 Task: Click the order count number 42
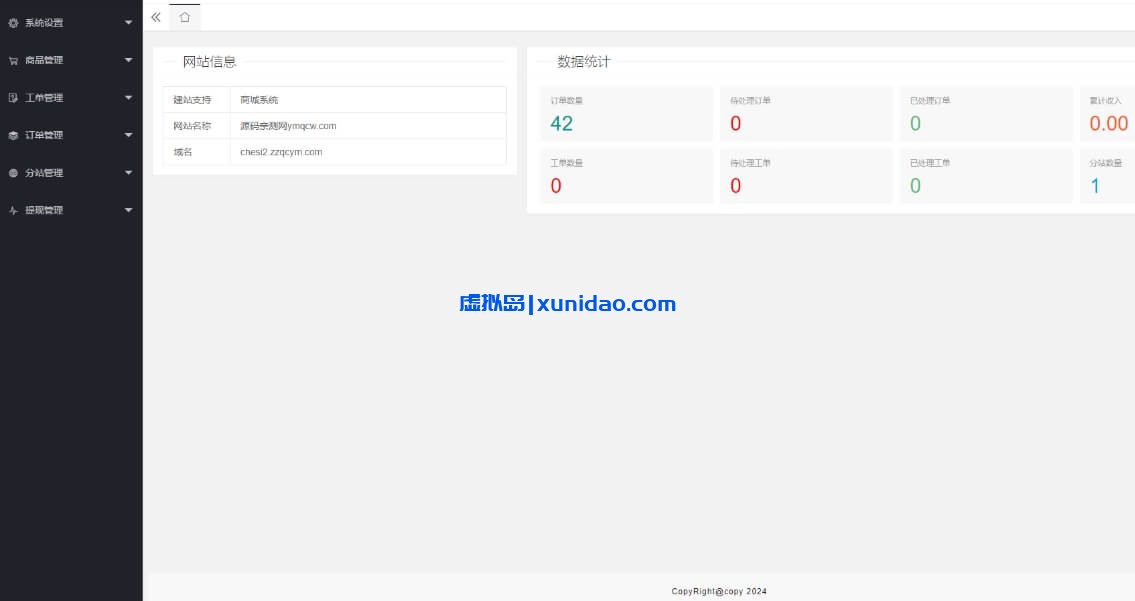coord(561,122)
